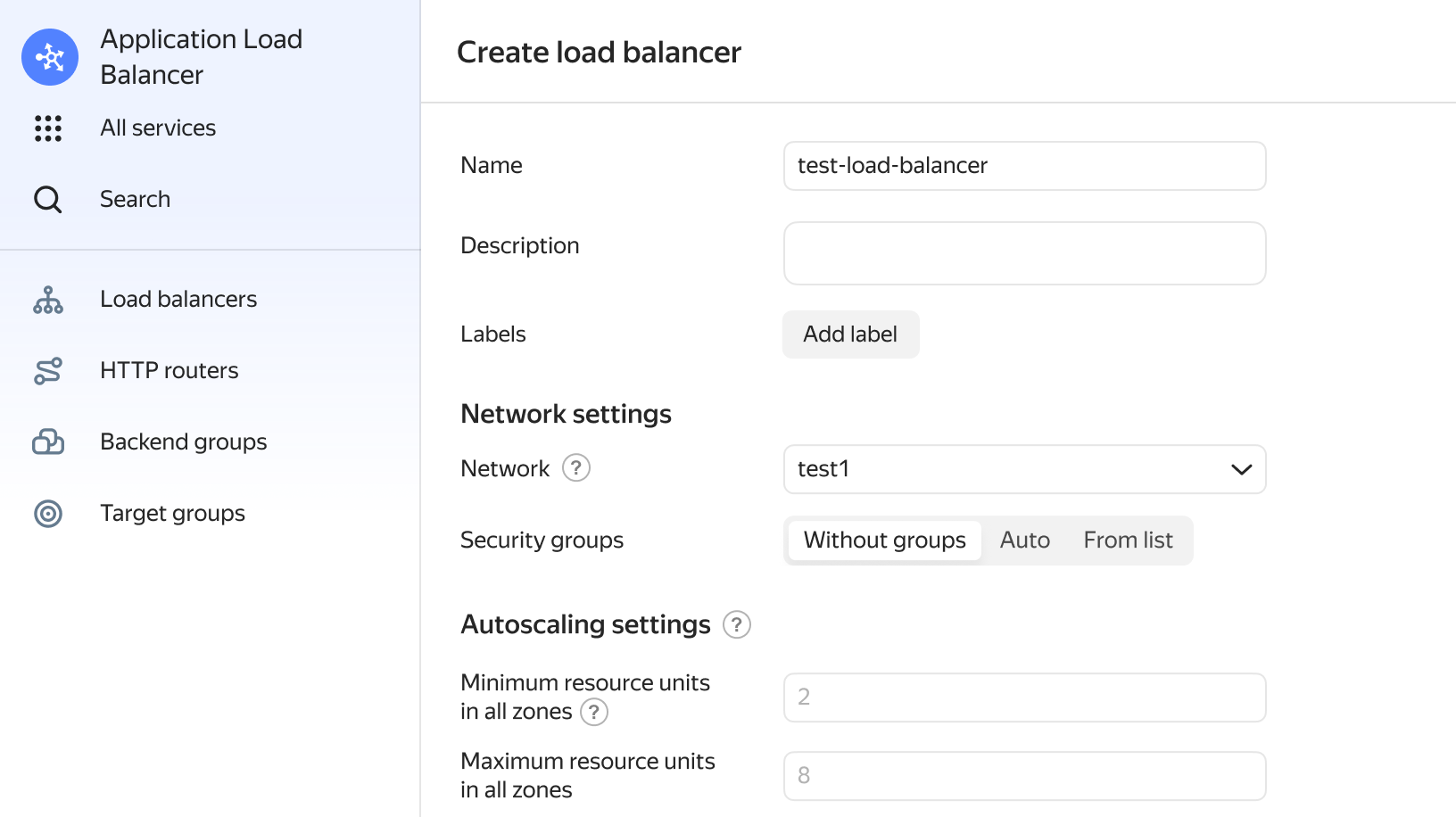Open Load balancers via its sidebar icon
The height and width of the screenshot is (817, 1456).
48,300
